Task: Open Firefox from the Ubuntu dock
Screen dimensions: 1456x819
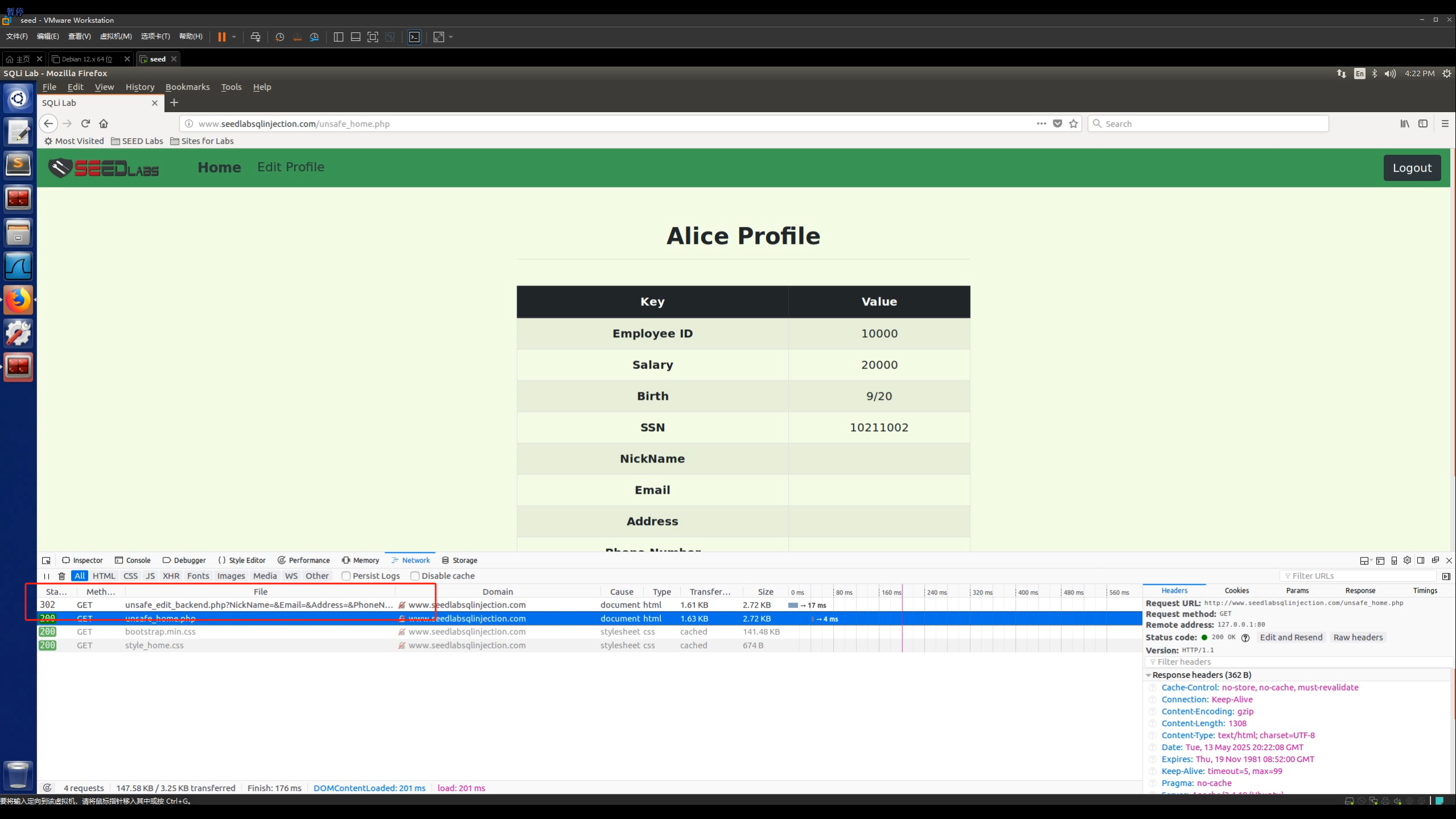Action: point(18,300)
